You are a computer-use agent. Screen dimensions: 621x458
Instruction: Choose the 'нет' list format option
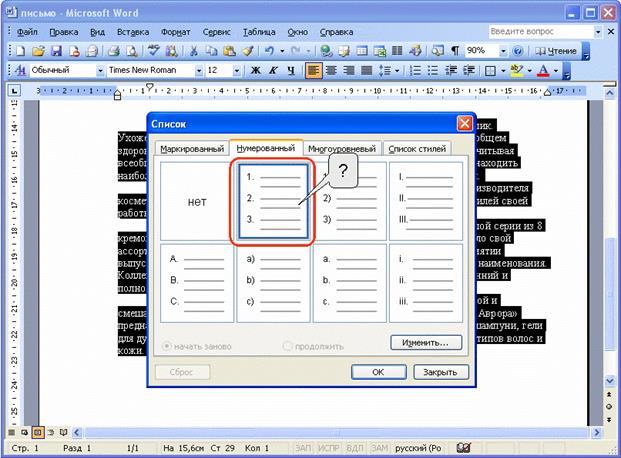coord(197,201)
